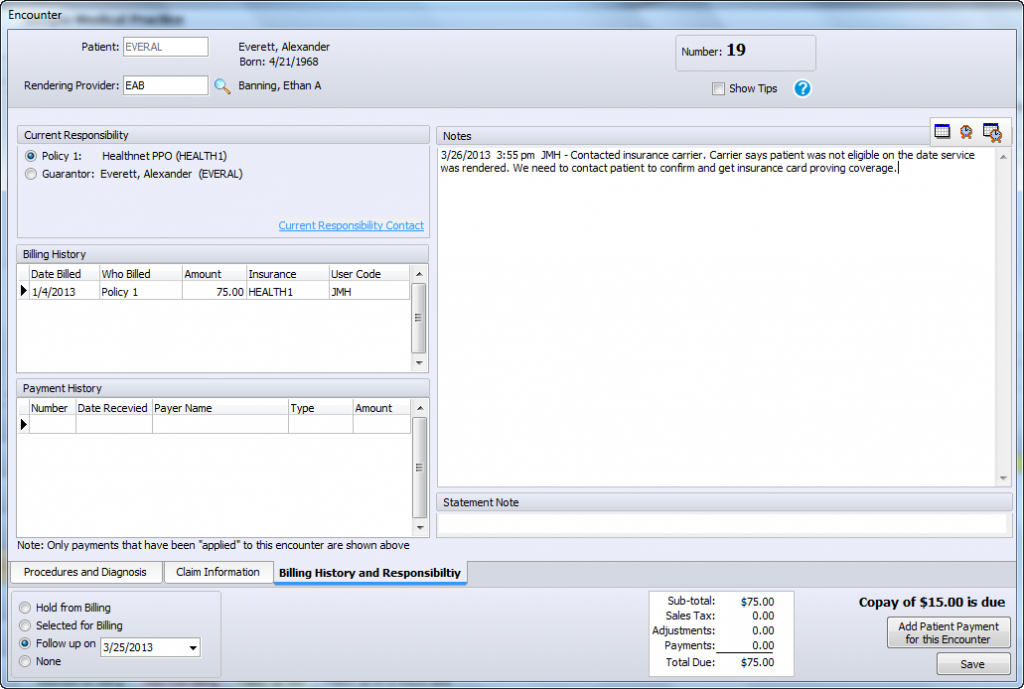This screenshot has width=1024, height=689.
Task: Click the Notes panel scrollbar down arrow
Action: 1004,477
